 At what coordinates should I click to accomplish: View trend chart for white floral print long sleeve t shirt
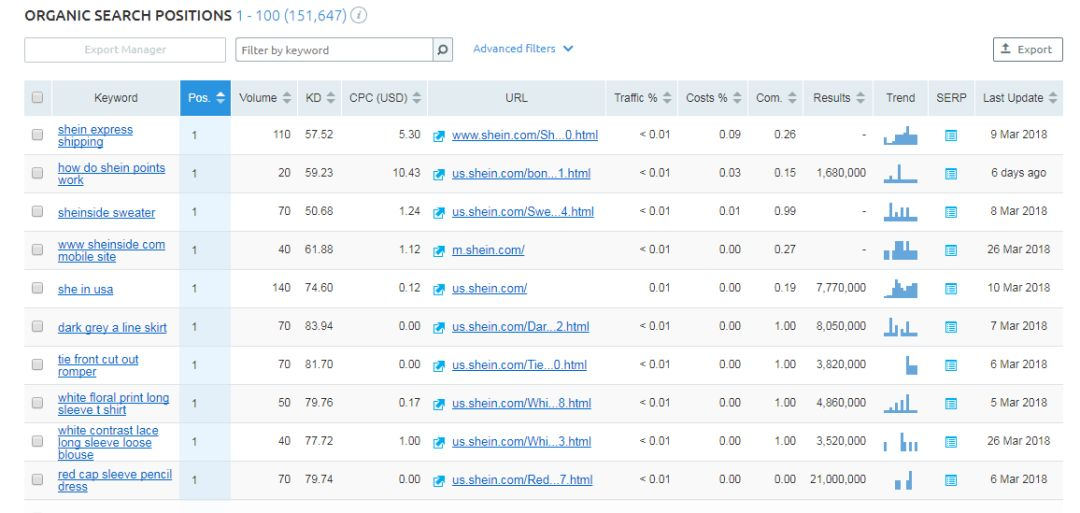900,403
